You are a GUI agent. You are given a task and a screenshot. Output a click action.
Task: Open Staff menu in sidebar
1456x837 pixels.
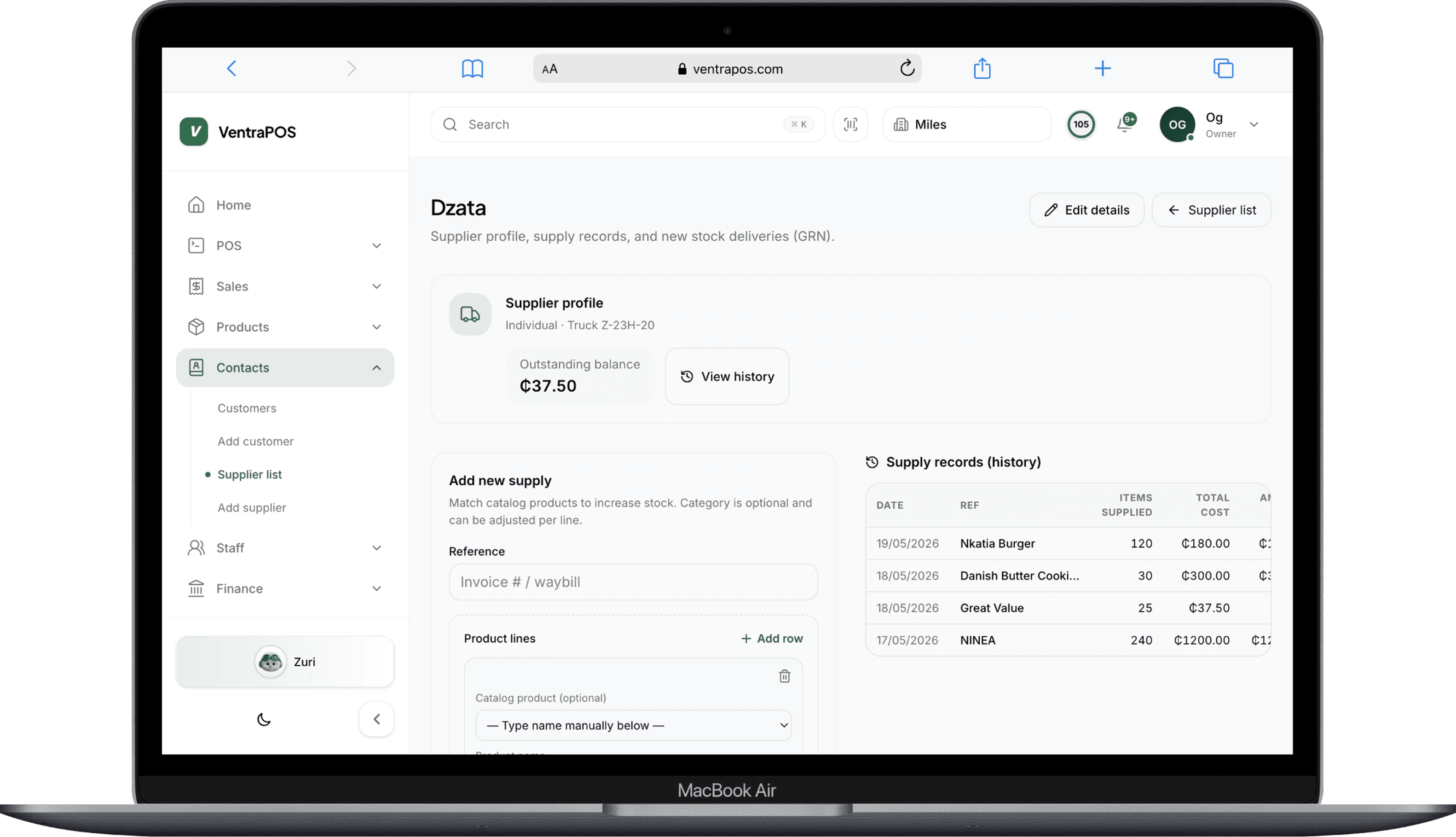[285, 548]
